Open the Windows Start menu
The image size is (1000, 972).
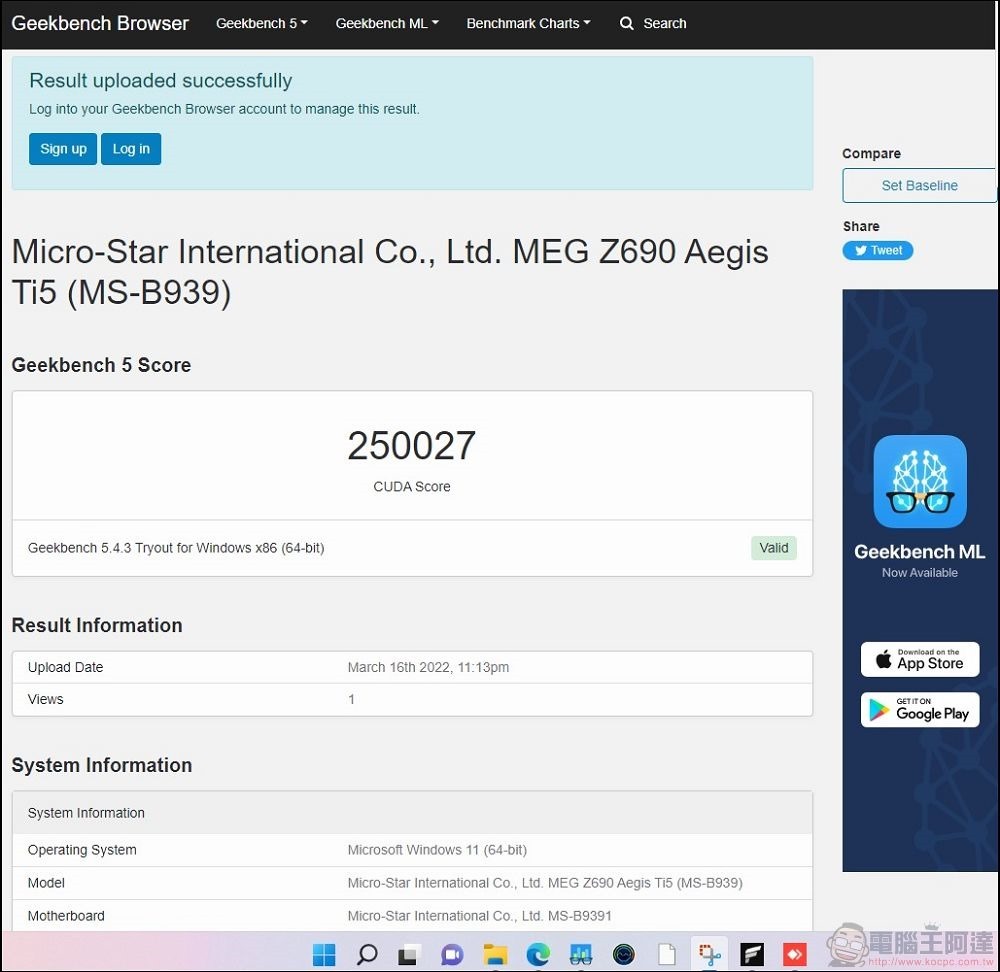click(x=324, y=954)
